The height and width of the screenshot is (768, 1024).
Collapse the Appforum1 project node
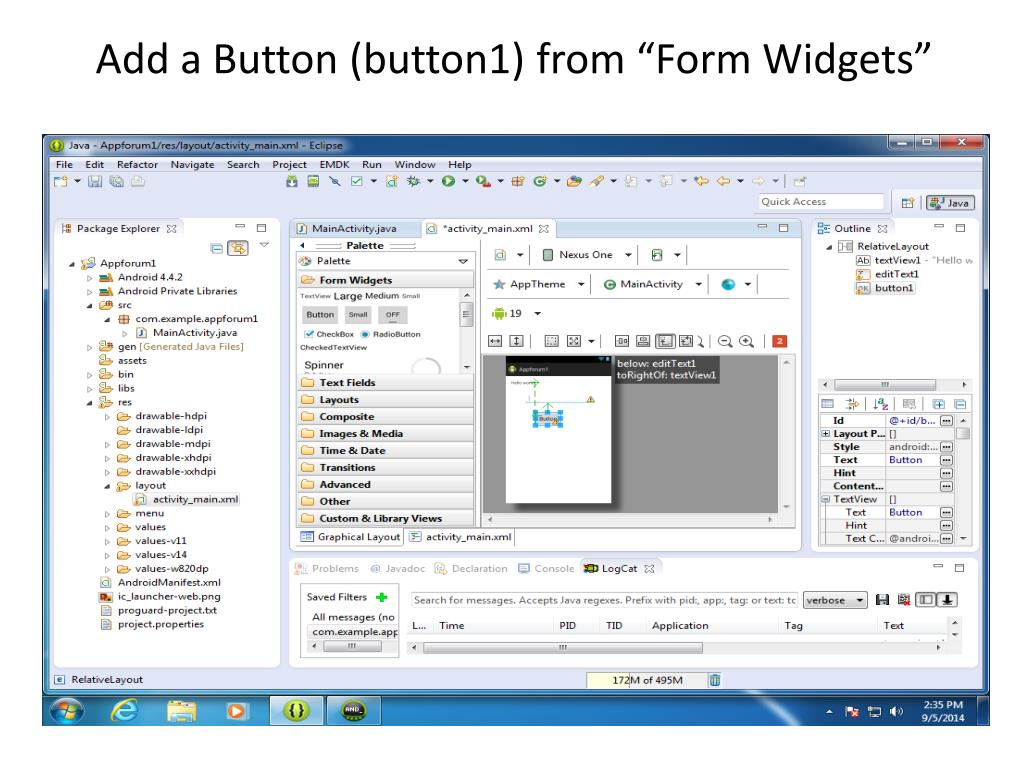(72, 264)
